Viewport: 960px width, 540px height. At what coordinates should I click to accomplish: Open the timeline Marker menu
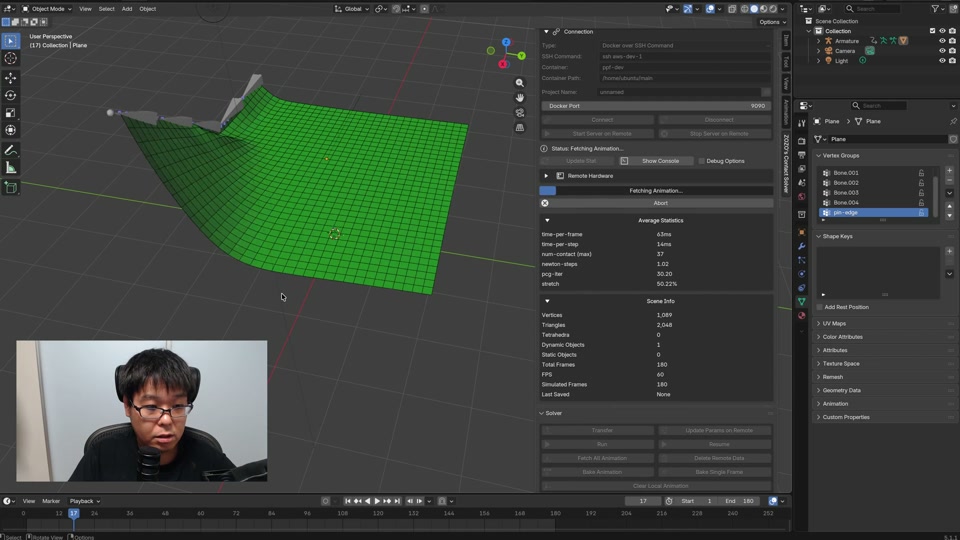point(51,501)
